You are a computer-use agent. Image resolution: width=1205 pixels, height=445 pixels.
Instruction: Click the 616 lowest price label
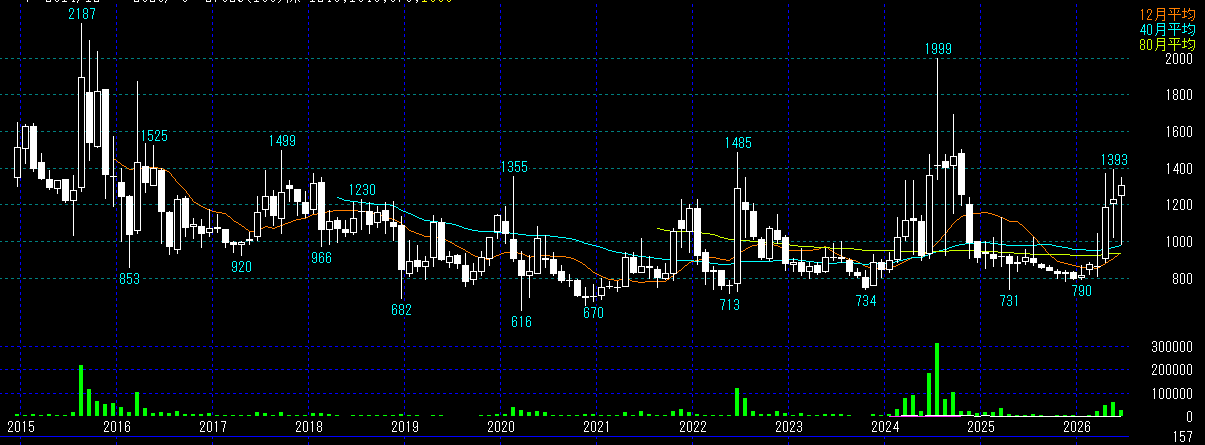[521, 322]
